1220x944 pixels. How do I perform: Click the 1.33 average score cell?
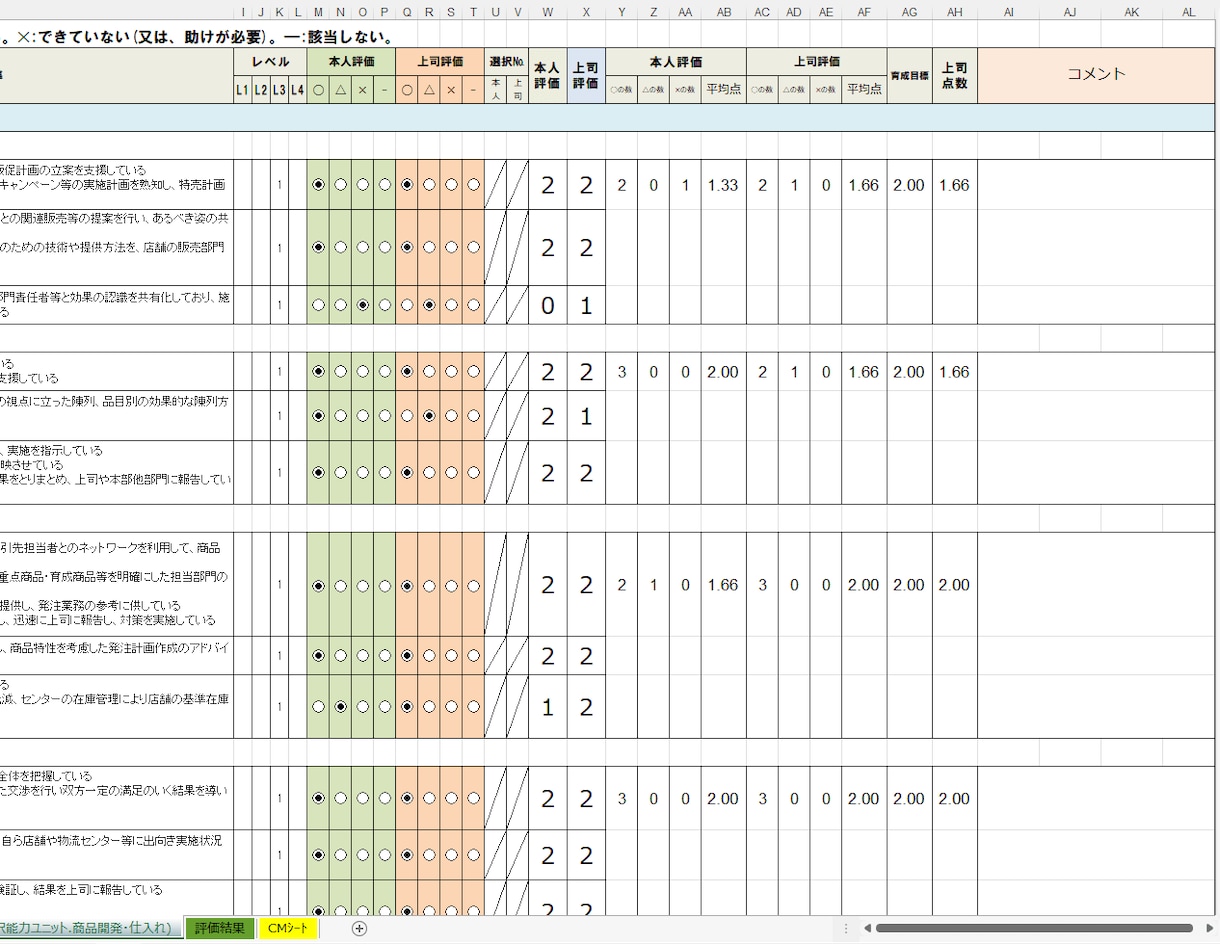pos(723,185)
